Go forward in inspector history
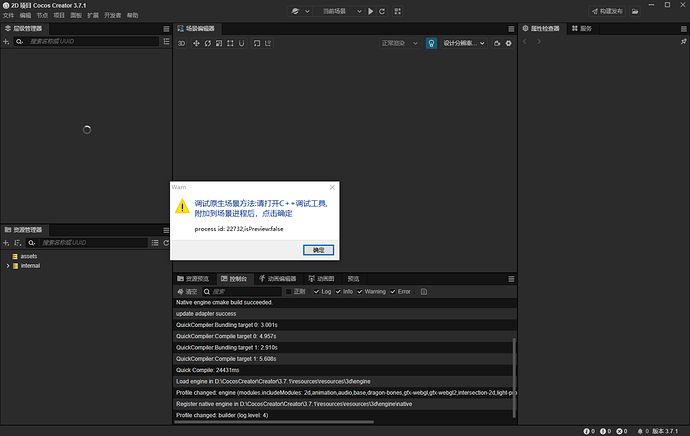This screenshot has width=690, height=436. pyautogui.click(x=539, y=41)
